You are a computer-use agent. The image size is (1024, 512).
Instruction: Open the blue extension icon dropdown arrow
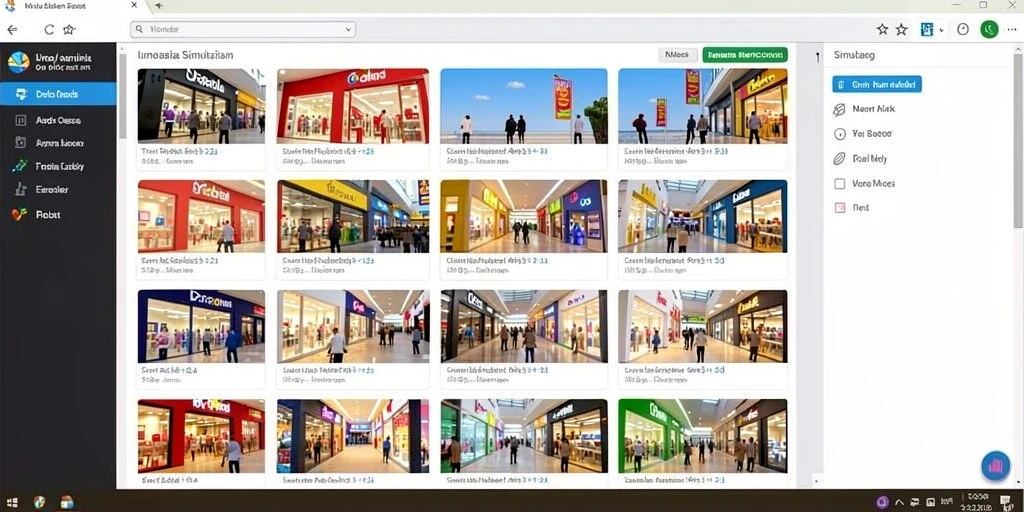pos(941,30)
